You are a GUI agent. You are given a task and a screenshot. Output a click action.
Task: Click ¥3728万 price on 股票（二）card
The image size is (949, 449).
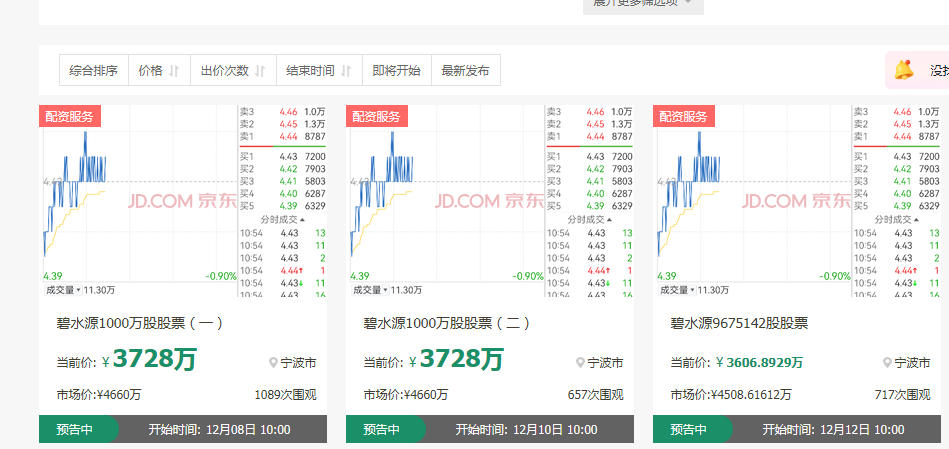point(456,359)
